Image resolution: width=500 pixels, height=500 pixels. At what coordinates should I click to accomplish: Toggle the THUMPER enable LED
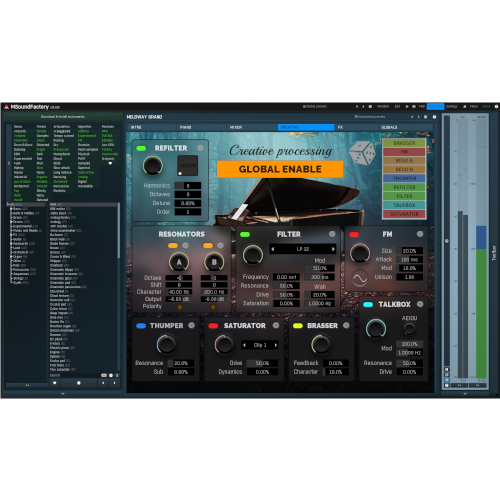(141, 326)
